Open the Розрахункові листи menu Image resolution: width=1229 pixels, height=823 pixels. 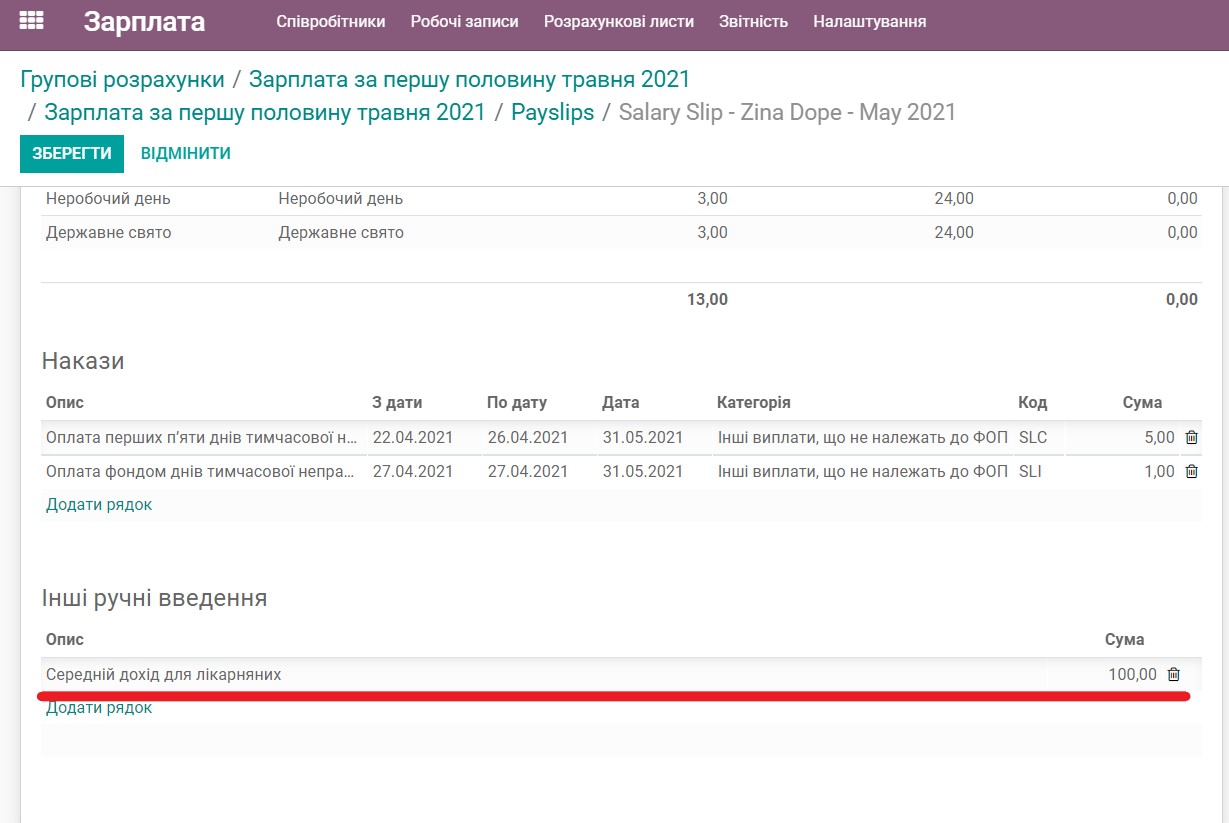pos(618,20)
